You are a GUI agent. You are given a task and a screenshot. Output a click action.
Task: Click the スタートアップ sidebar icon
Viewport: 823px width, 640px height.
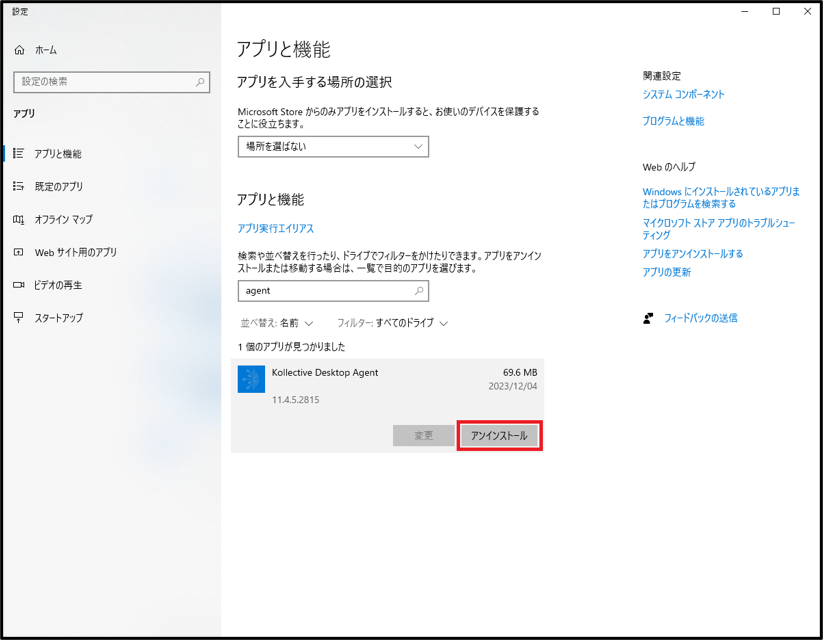pos(19,318)
